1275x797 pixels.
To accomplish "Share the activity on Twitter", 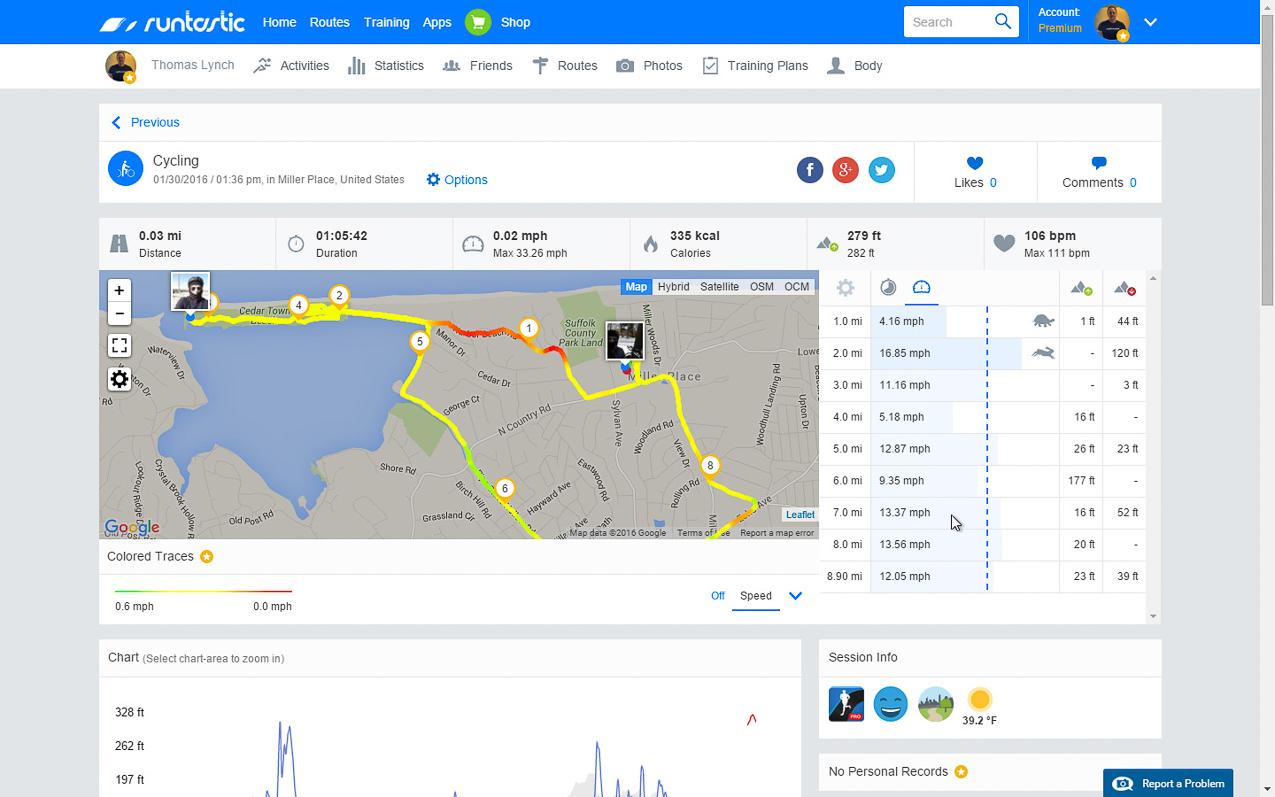I will [x=881, y=170].
